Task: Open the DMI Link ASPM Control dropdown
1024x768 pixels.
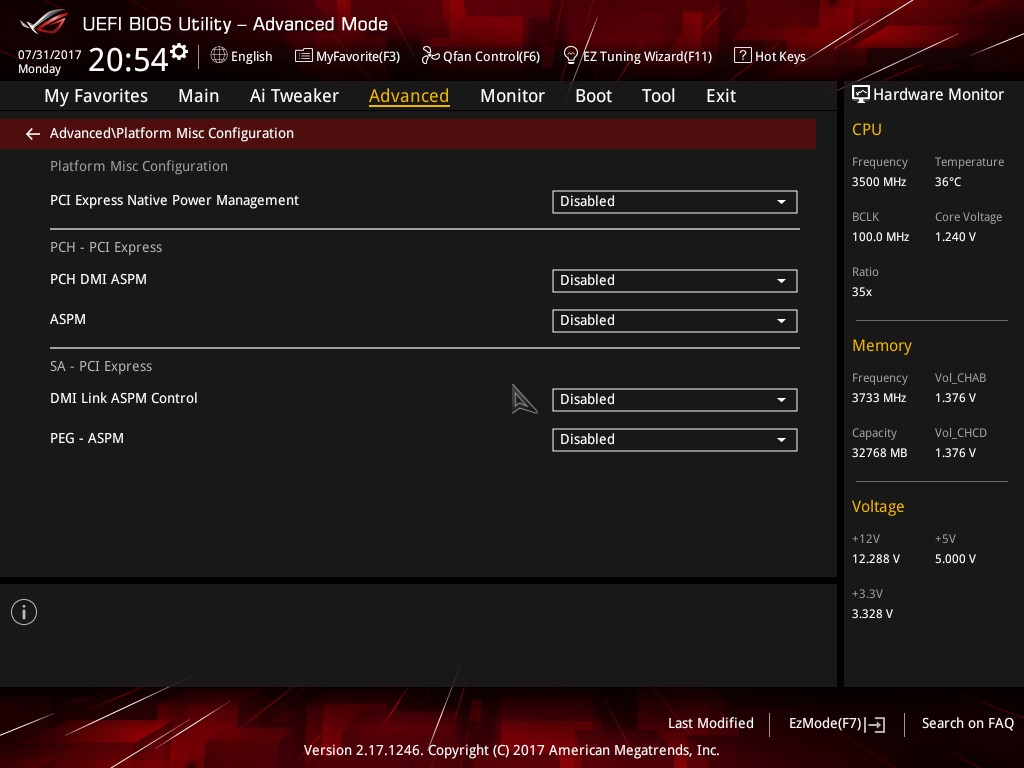Action: click(675, 400)
